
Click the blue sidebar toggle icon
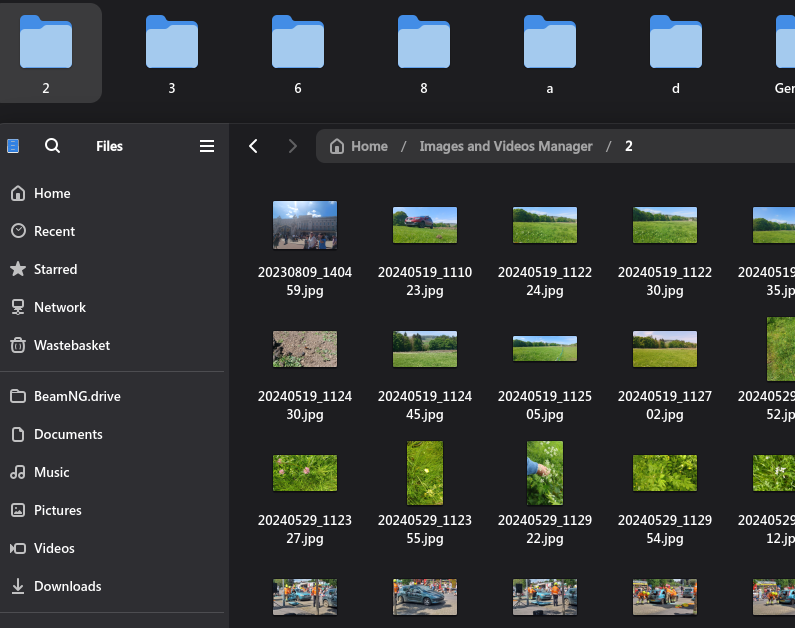click(13, 146)
